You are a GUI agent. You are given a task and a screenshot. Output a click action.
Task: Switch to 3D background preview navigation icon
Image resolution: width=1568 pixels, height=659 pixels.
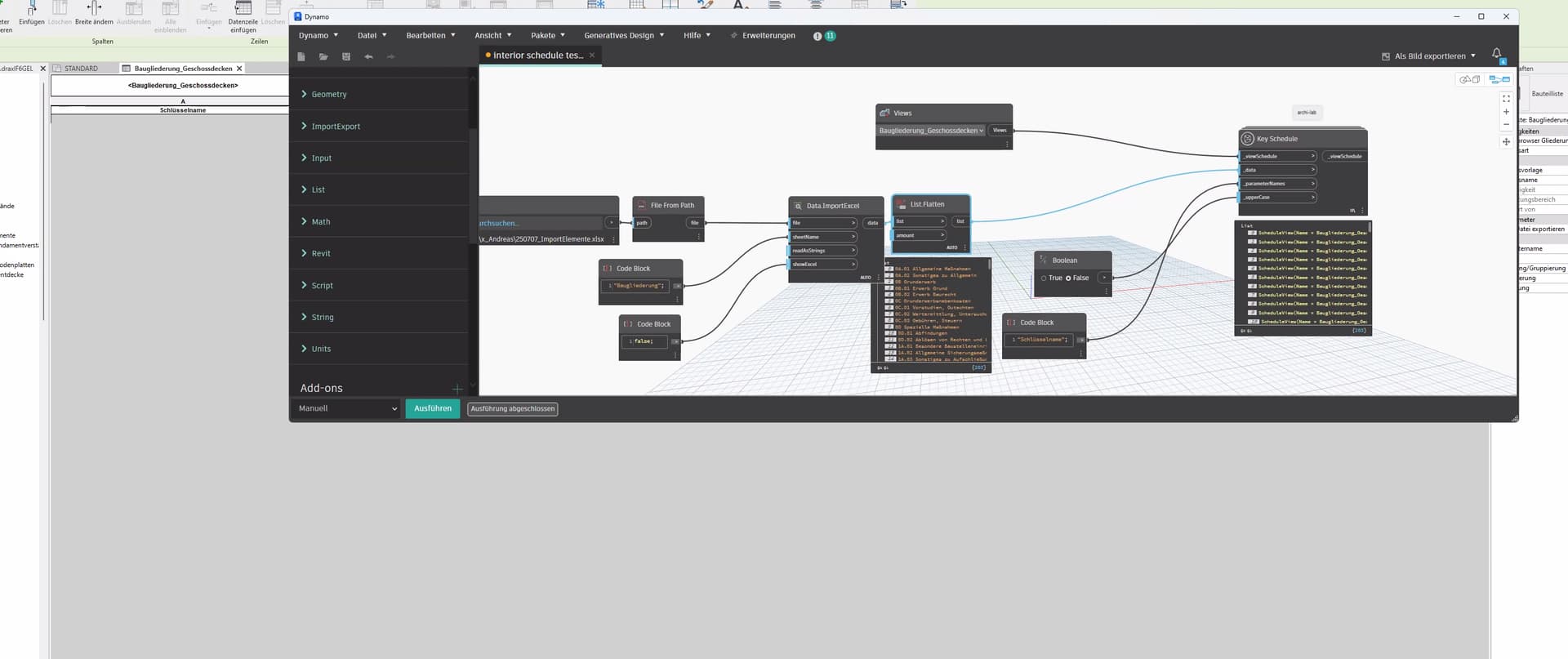(1470, 79)
